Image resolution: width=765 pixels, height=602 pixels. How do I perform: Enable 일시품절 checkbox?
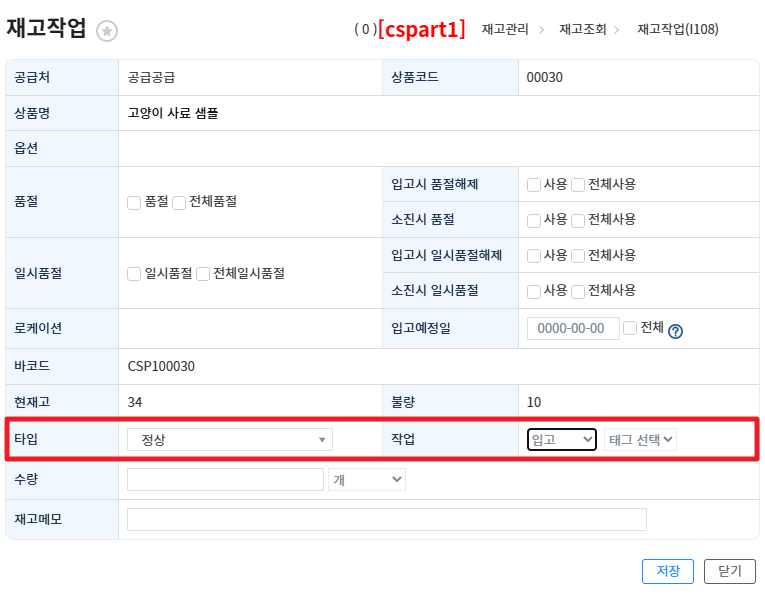pyautogui.click(x=134, y=274)
